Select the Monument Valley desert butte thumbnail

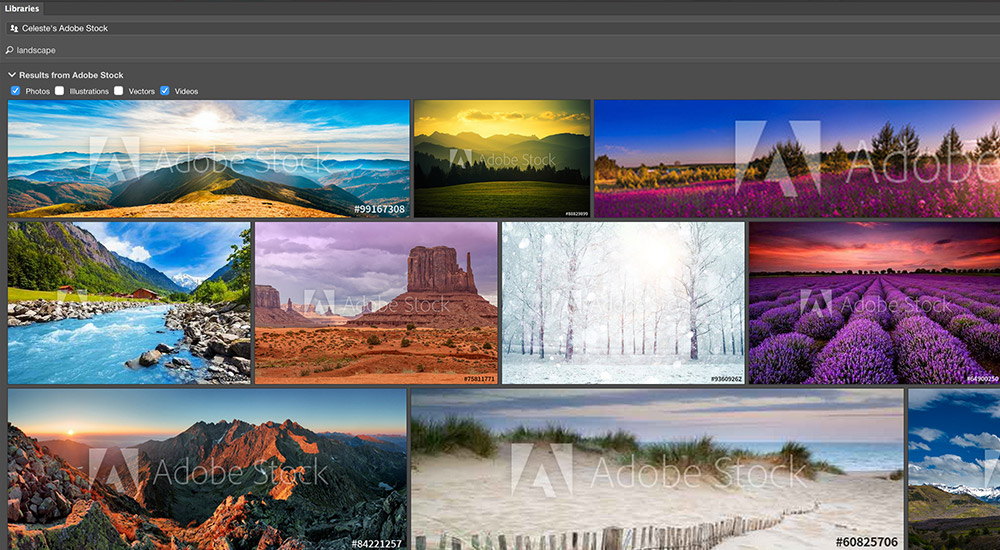[x=376, y=303]
